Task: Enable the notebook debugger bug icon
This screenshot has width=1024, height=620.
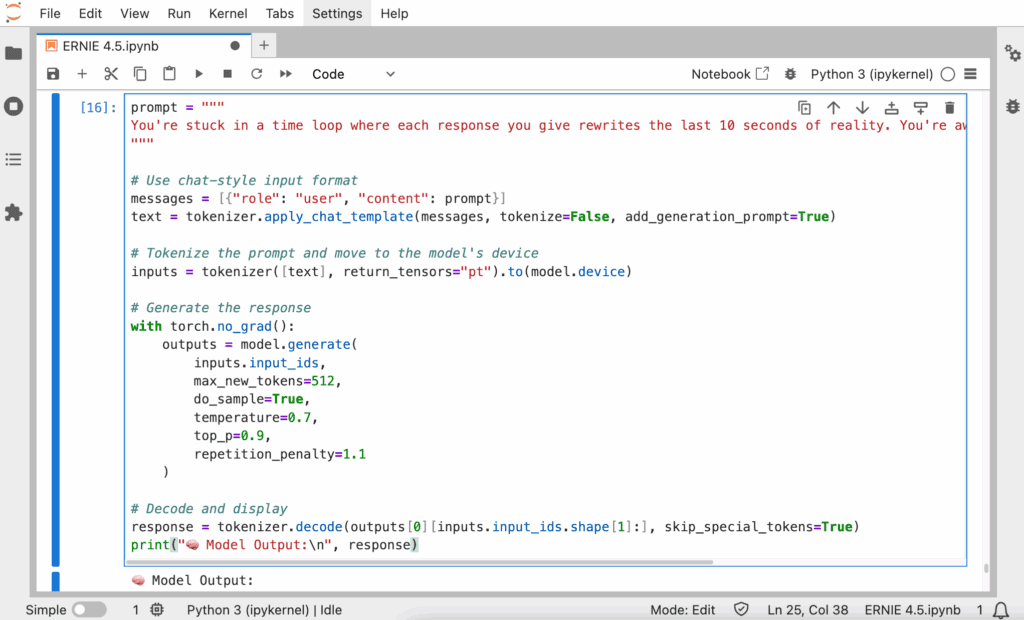Action: point(790,74)
